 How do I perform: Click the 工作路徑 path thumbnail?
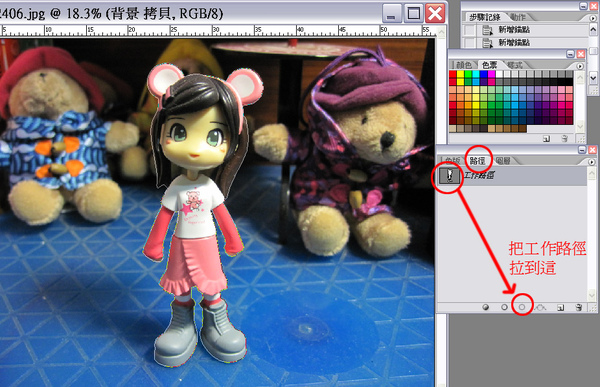[x=449, y=176]
